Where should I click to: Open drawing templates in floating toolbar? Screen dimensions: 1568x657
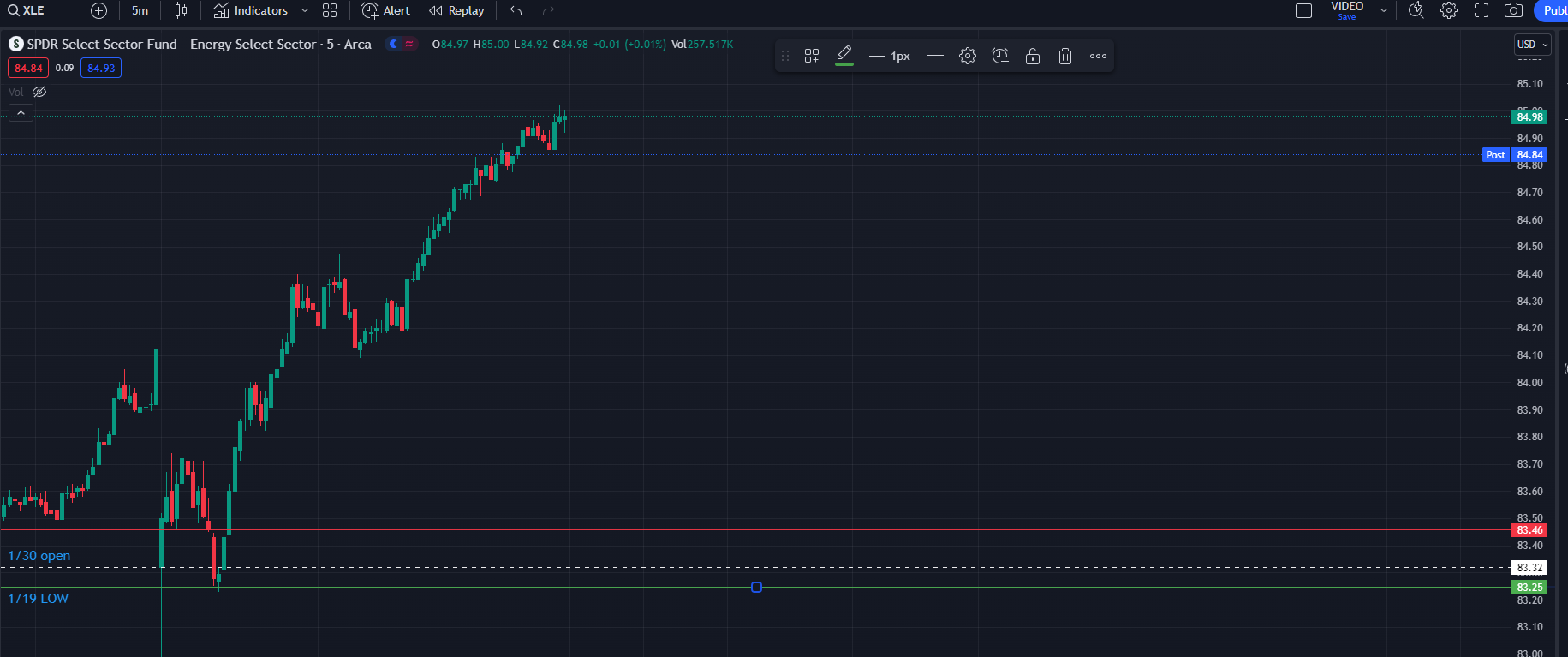pos(812,56)
